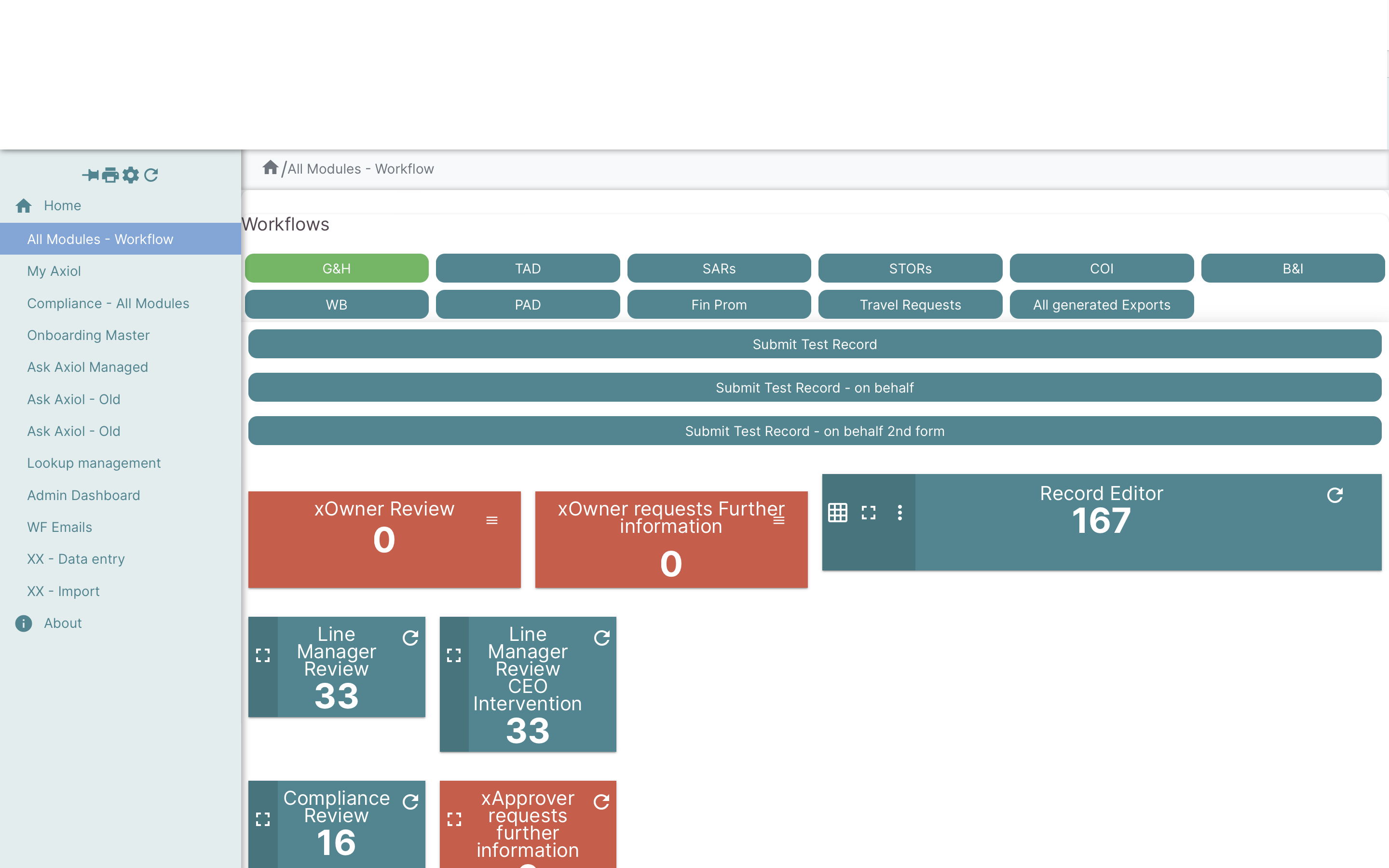Viewport: 1389px width, 868px height.
Task: Expand Record Editor tile to fullscreen
Action: click(869, 513)
